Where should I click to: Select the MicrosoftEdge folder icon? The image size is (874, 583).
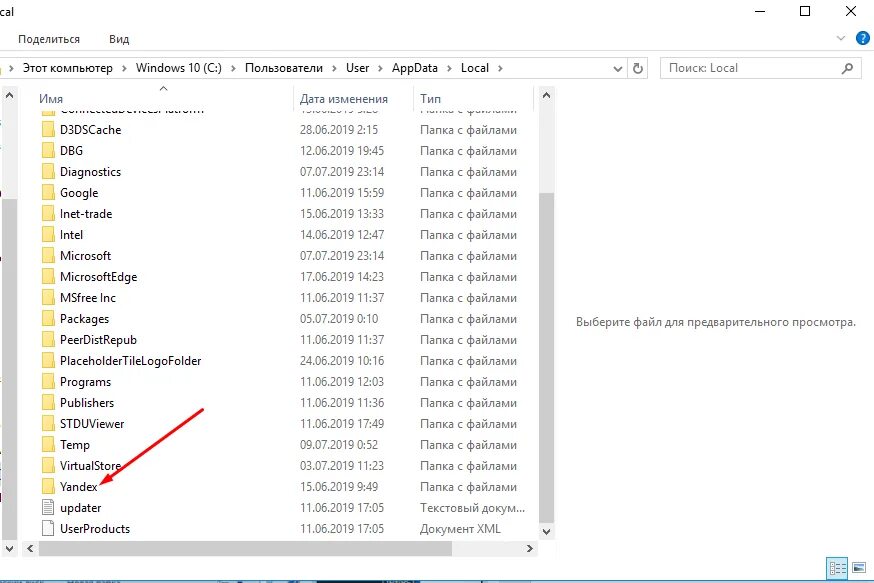tap(48, 277)
